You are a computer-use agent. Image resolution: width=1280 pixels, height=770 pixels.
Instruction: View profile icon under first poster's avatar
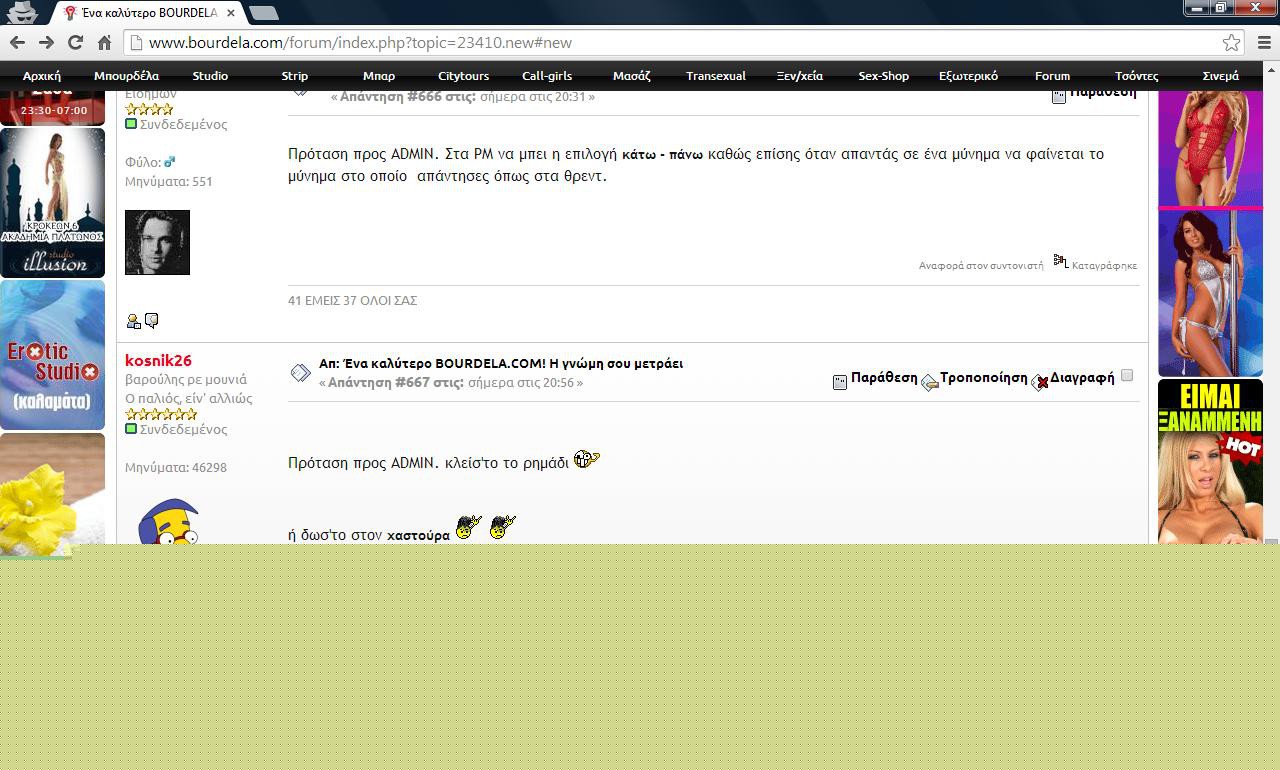[133, 321]
